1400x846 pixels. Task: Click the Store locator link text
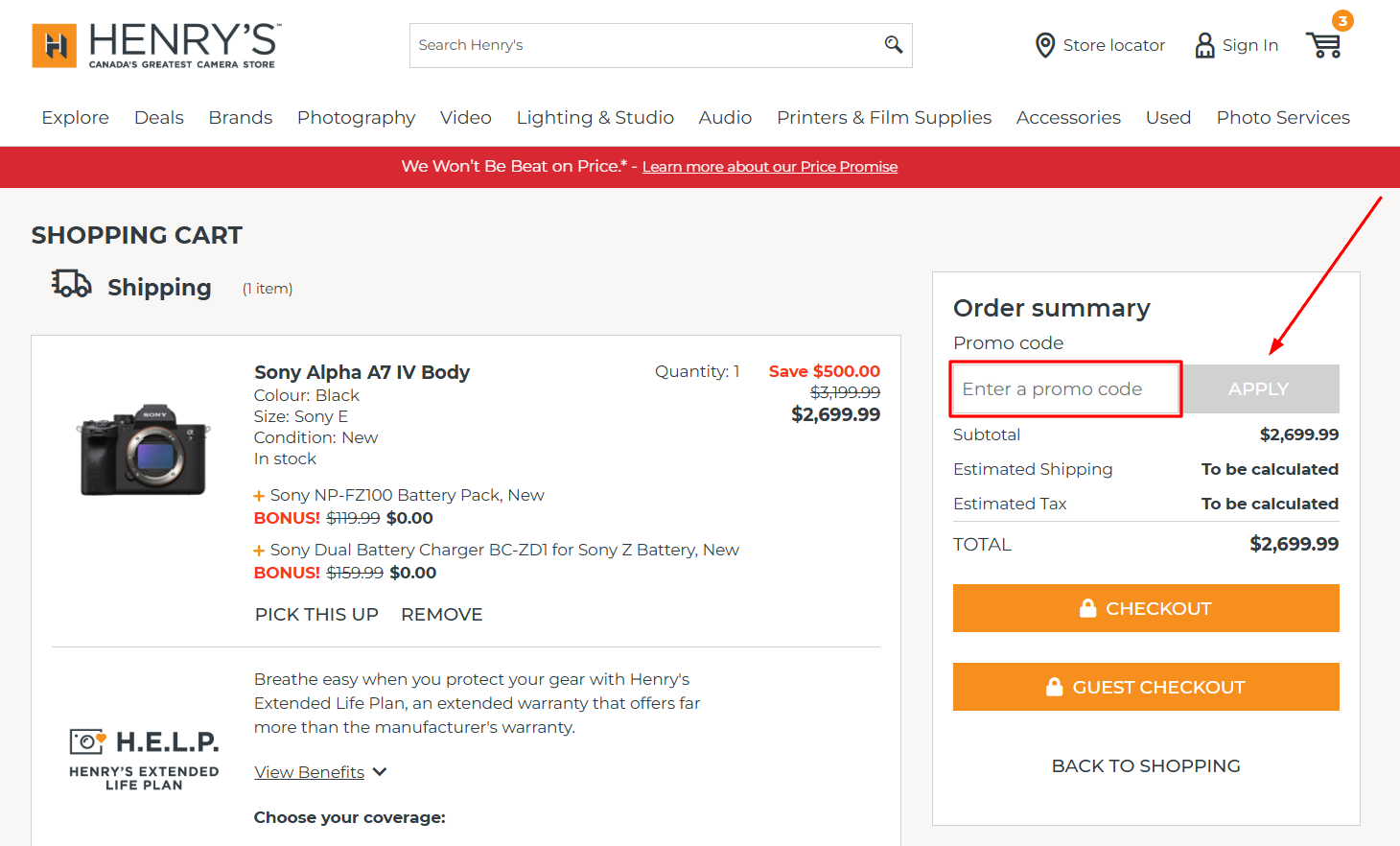click(1113, 45)
